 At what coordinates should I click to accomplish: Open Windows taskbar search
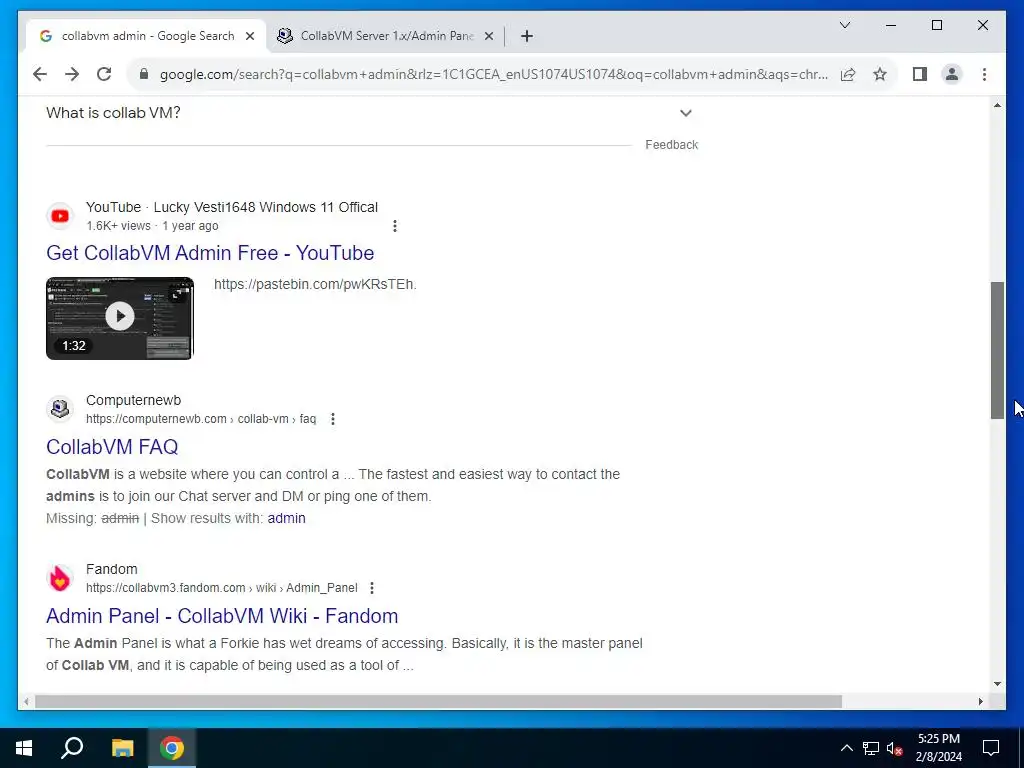[72, 748]
